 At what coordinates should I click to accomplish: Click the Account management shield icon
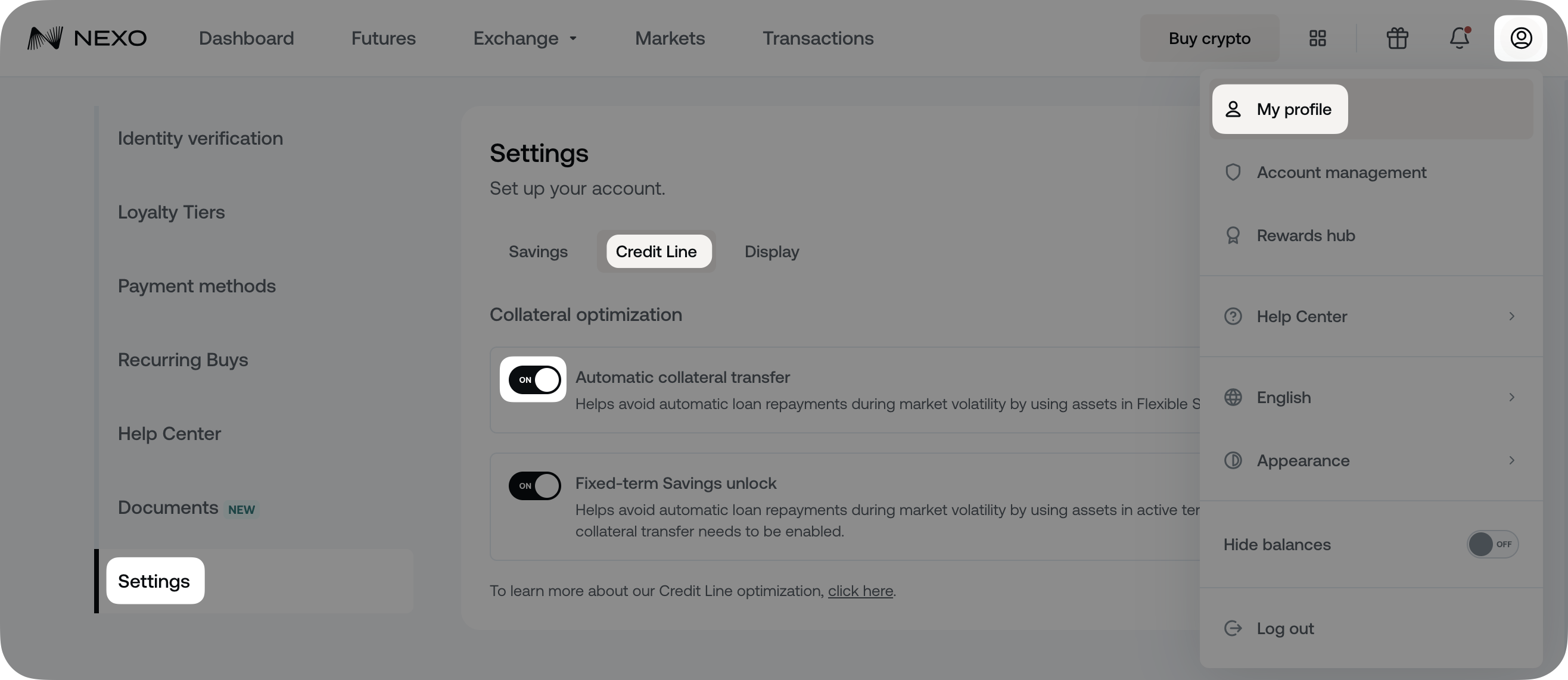(x=1233, y=173)
